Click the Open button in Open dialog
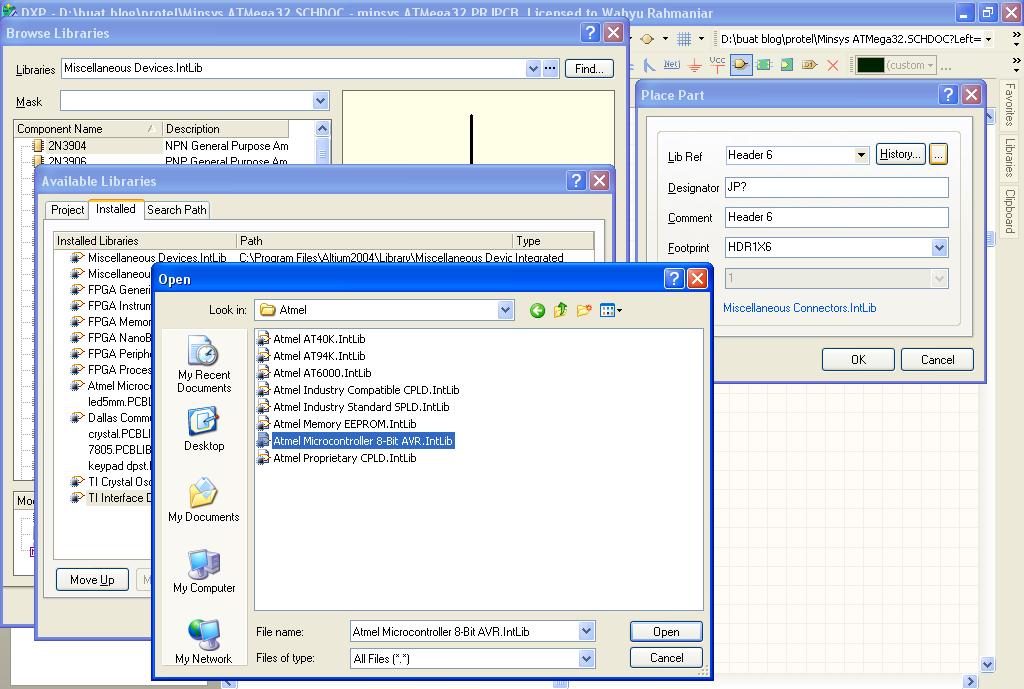This screenshot has height=689, width=1024. (666, 632)
